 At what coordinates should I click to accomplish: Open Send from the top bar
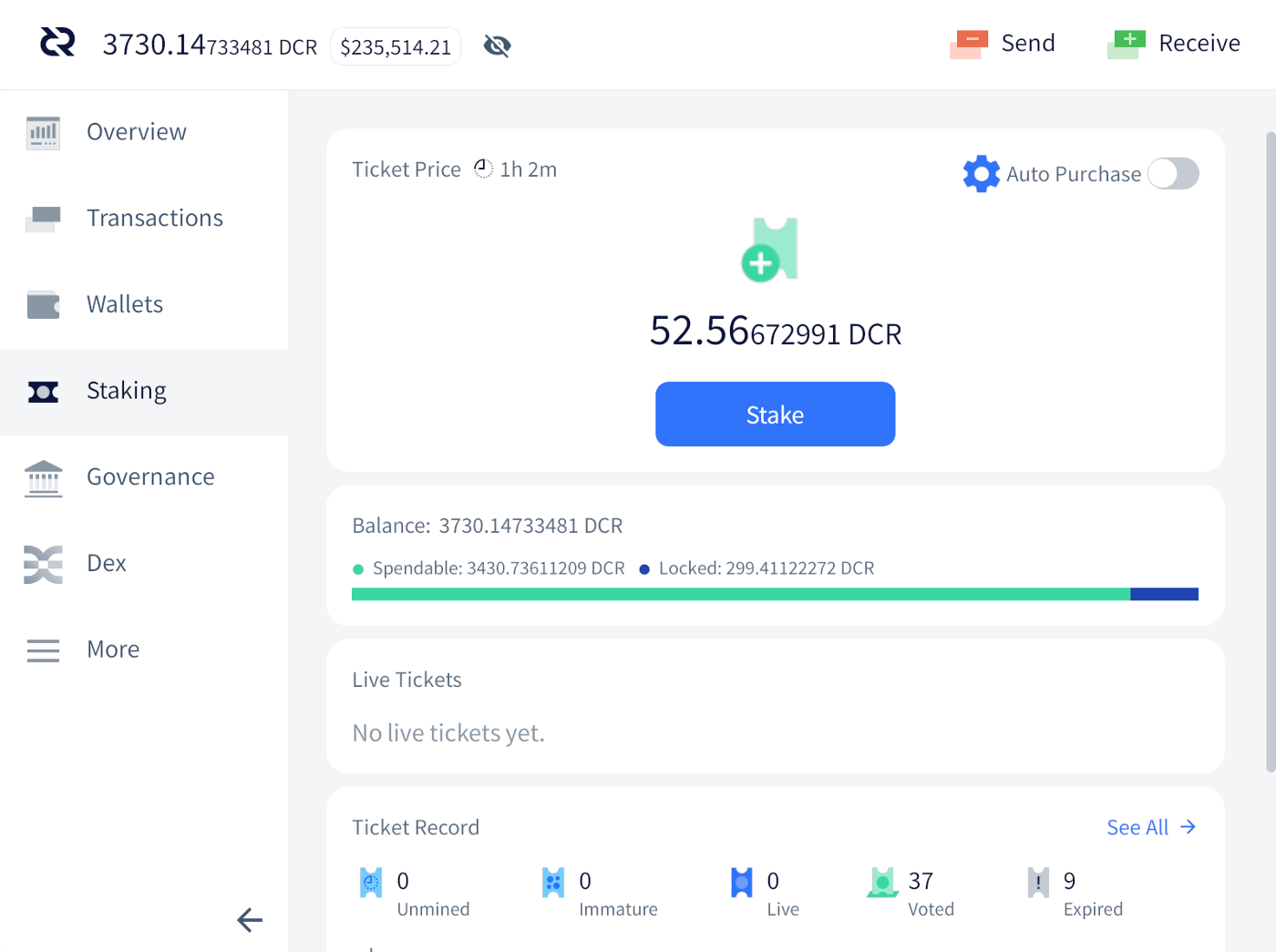(1028, 43)
